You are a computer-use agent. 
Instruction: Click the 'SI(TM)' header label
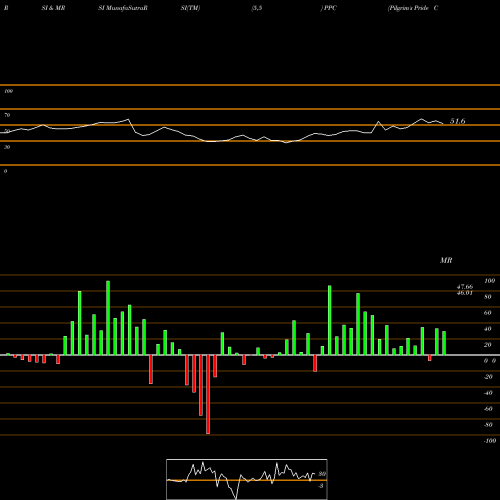[190, 8]
